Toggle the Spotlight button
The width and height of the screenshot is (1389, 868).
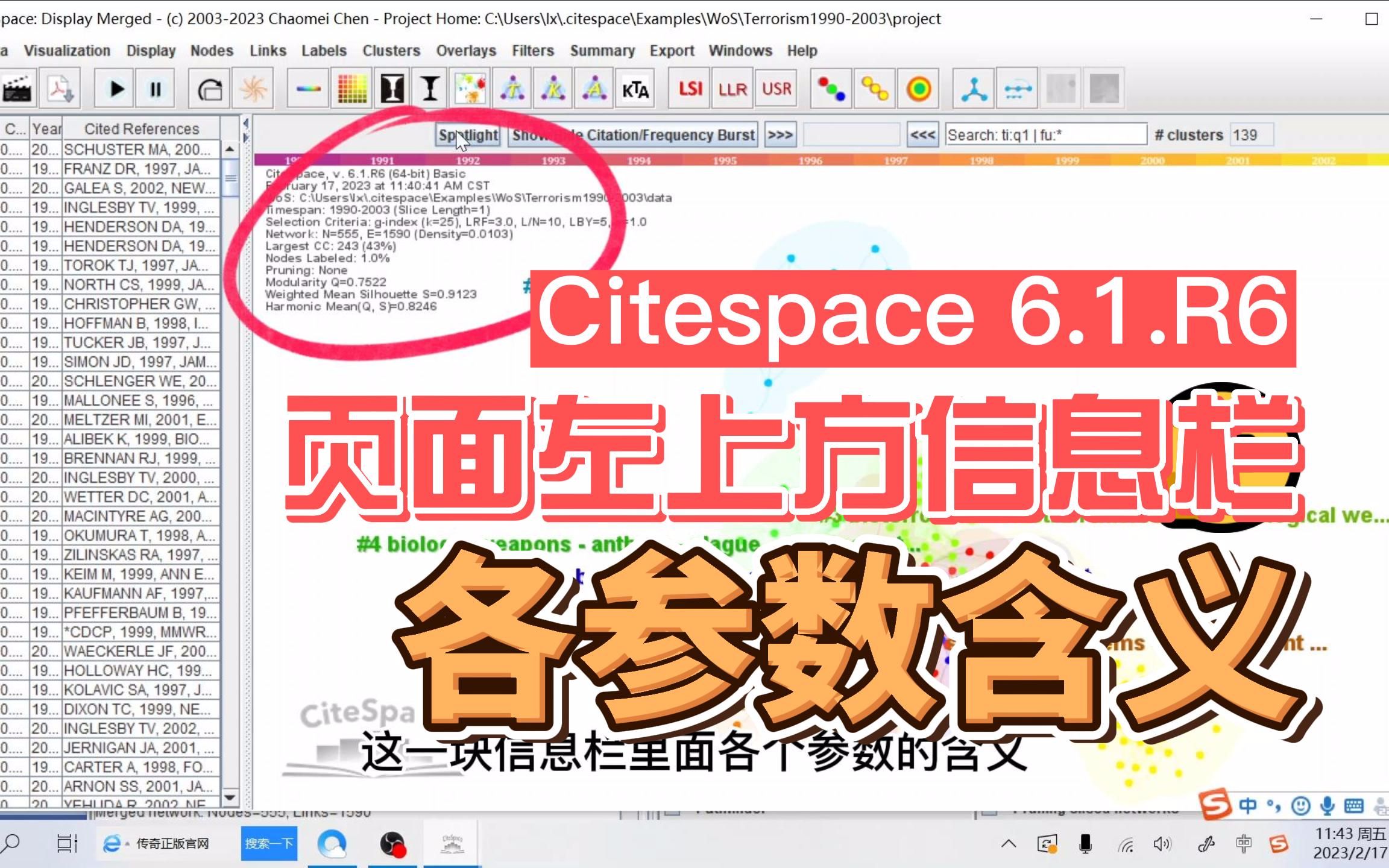468,135
